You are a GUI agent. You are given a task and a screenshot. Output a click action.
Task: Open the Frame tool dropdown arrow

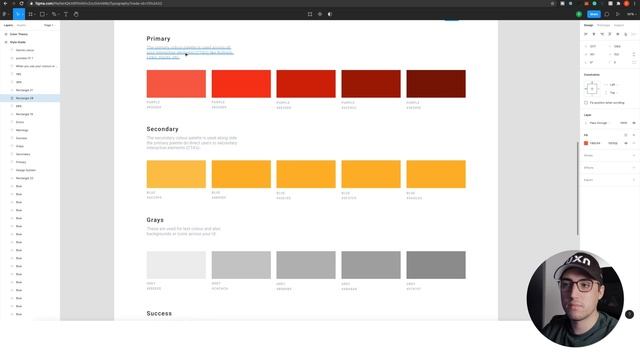coord(35,14)
